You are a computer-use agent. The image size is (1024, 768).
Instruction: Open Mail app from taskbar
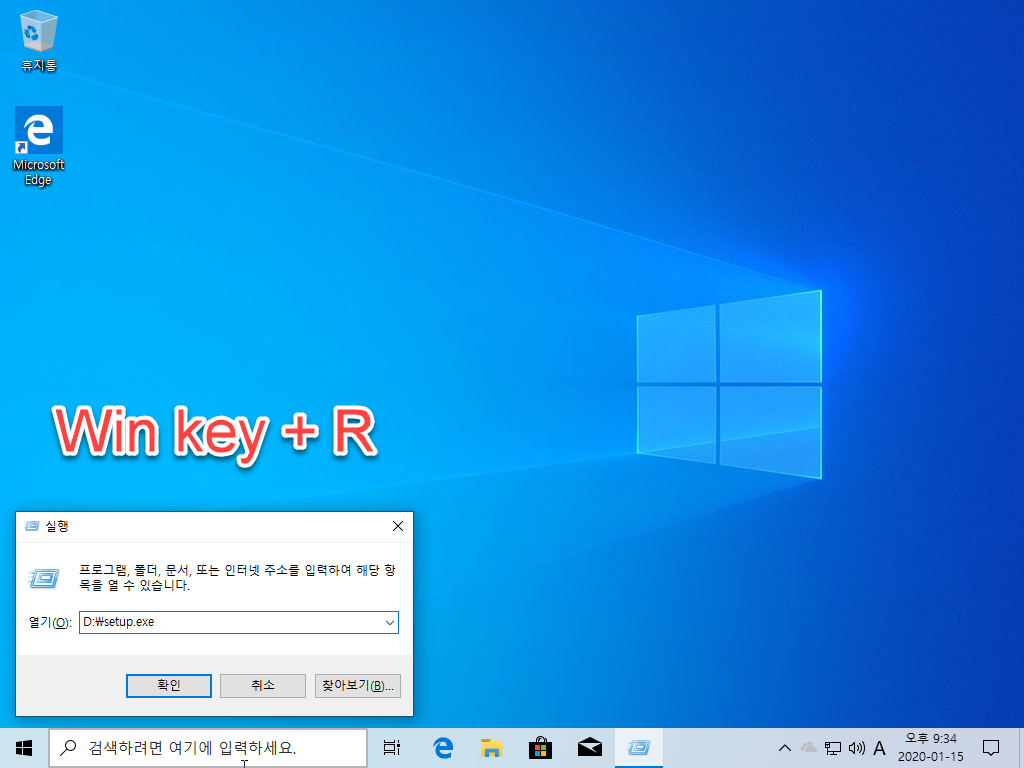click(590, 748)
